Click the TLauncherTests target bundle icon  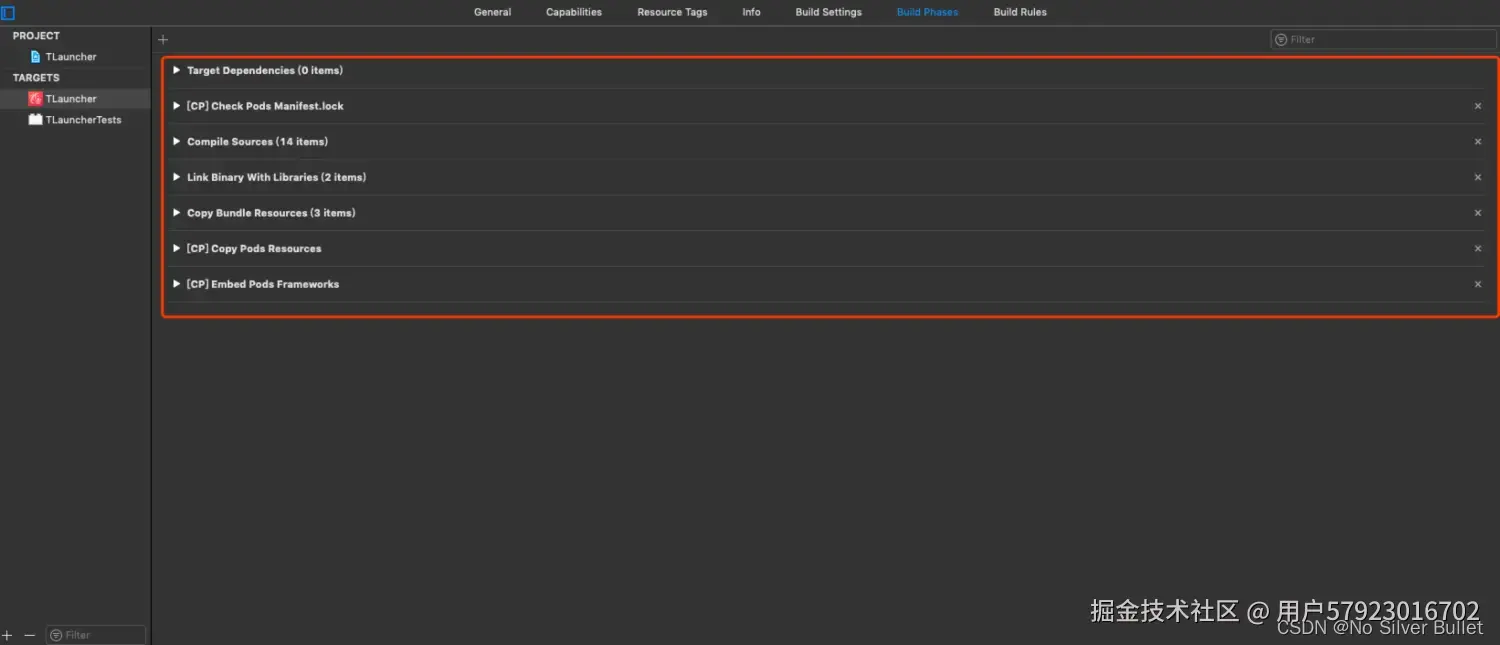[36, 120]
